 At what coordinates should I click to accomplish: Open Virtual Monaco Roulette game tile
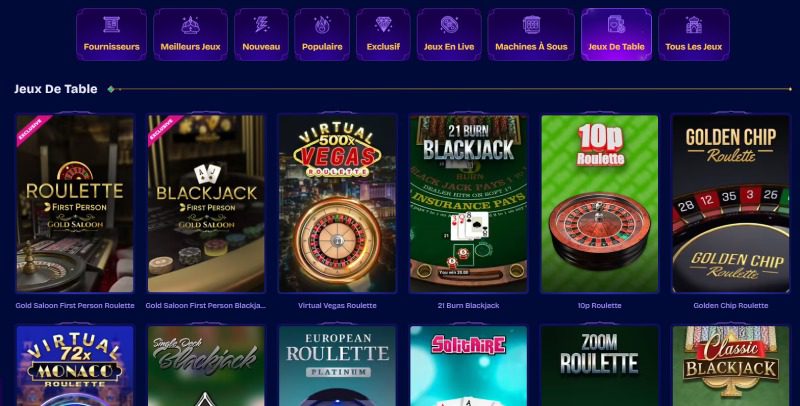point(75,366)
